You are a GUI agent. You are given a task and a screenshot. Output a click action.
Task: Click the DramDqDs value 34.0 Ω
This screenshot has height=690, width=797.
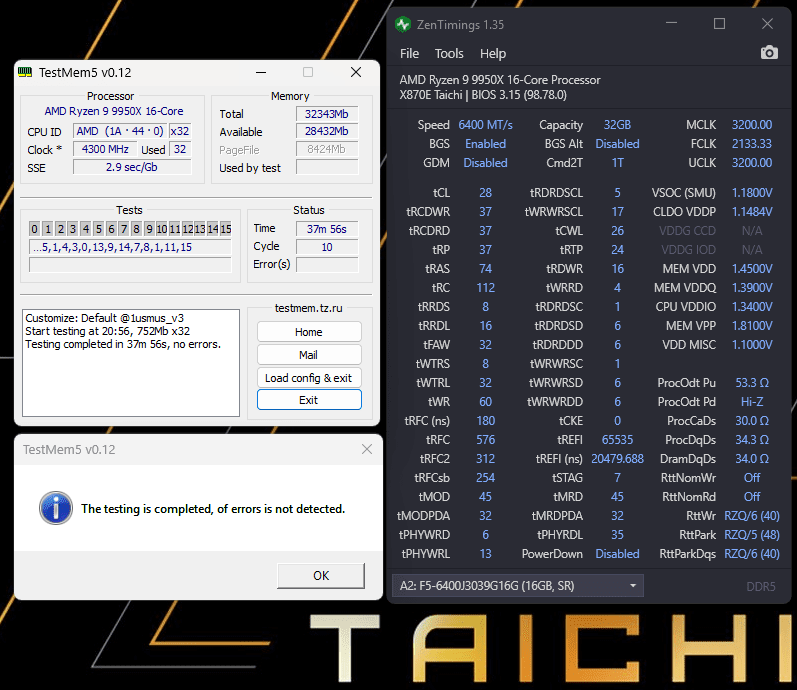tap(752, 459)
